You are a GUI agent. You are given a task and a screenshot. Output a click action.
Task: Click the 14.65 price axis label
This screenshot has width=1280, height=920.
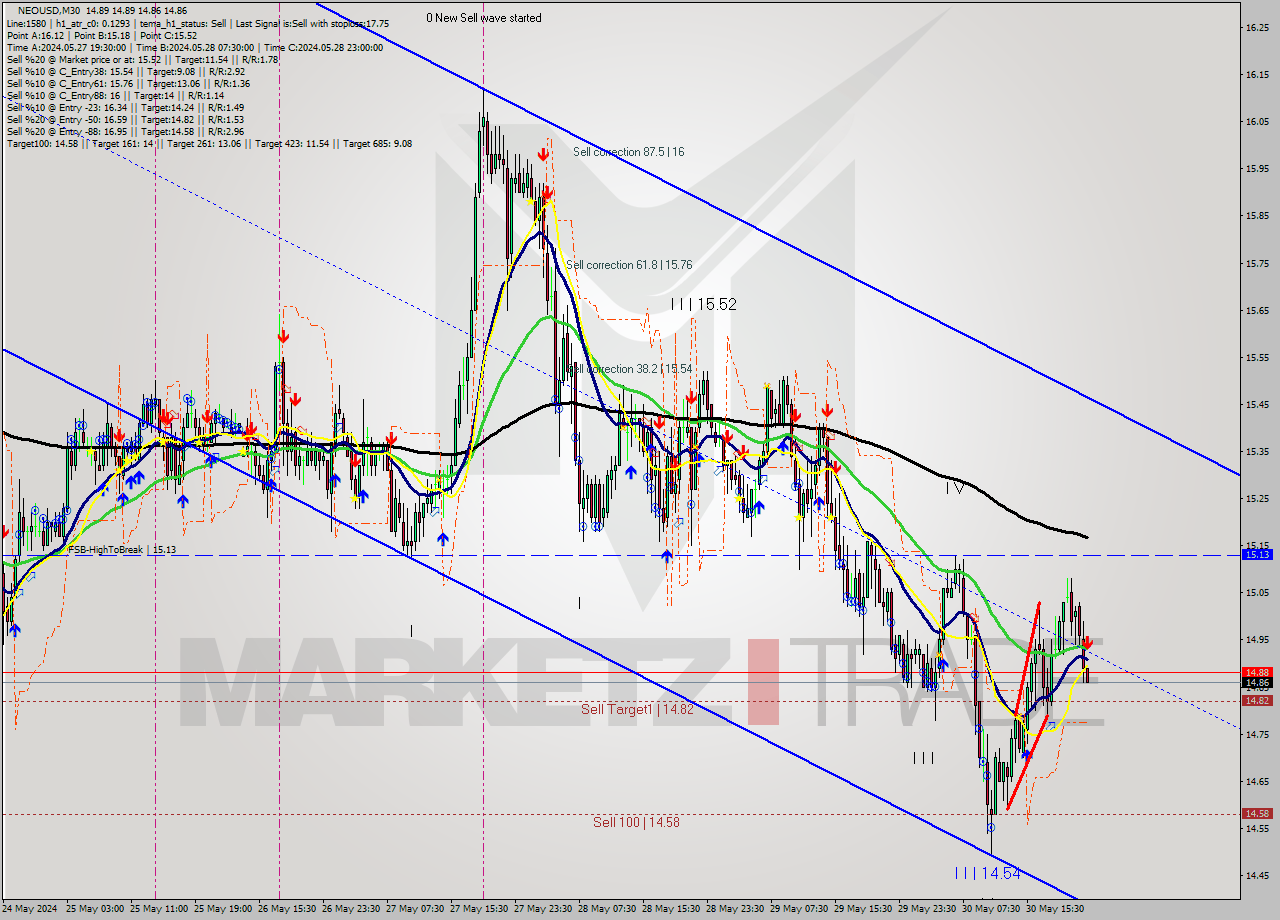(1256, 781)
